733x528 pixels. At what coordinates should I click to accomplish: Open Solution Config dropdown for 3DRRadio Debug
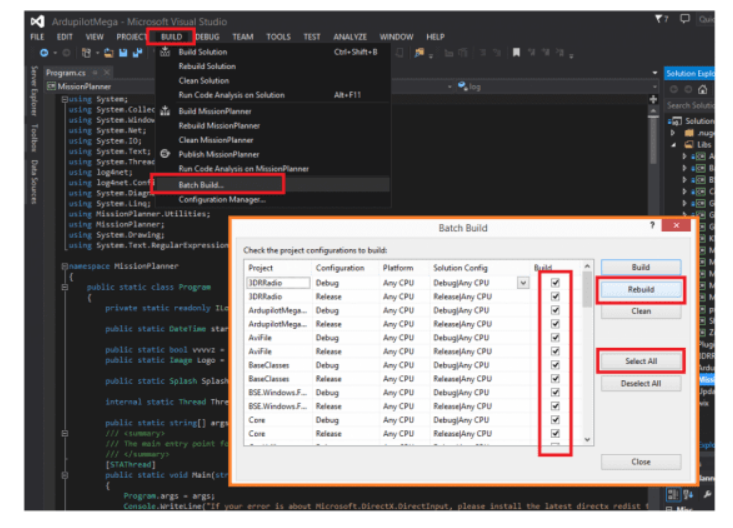pyautogui.click(x=523, y=282)
